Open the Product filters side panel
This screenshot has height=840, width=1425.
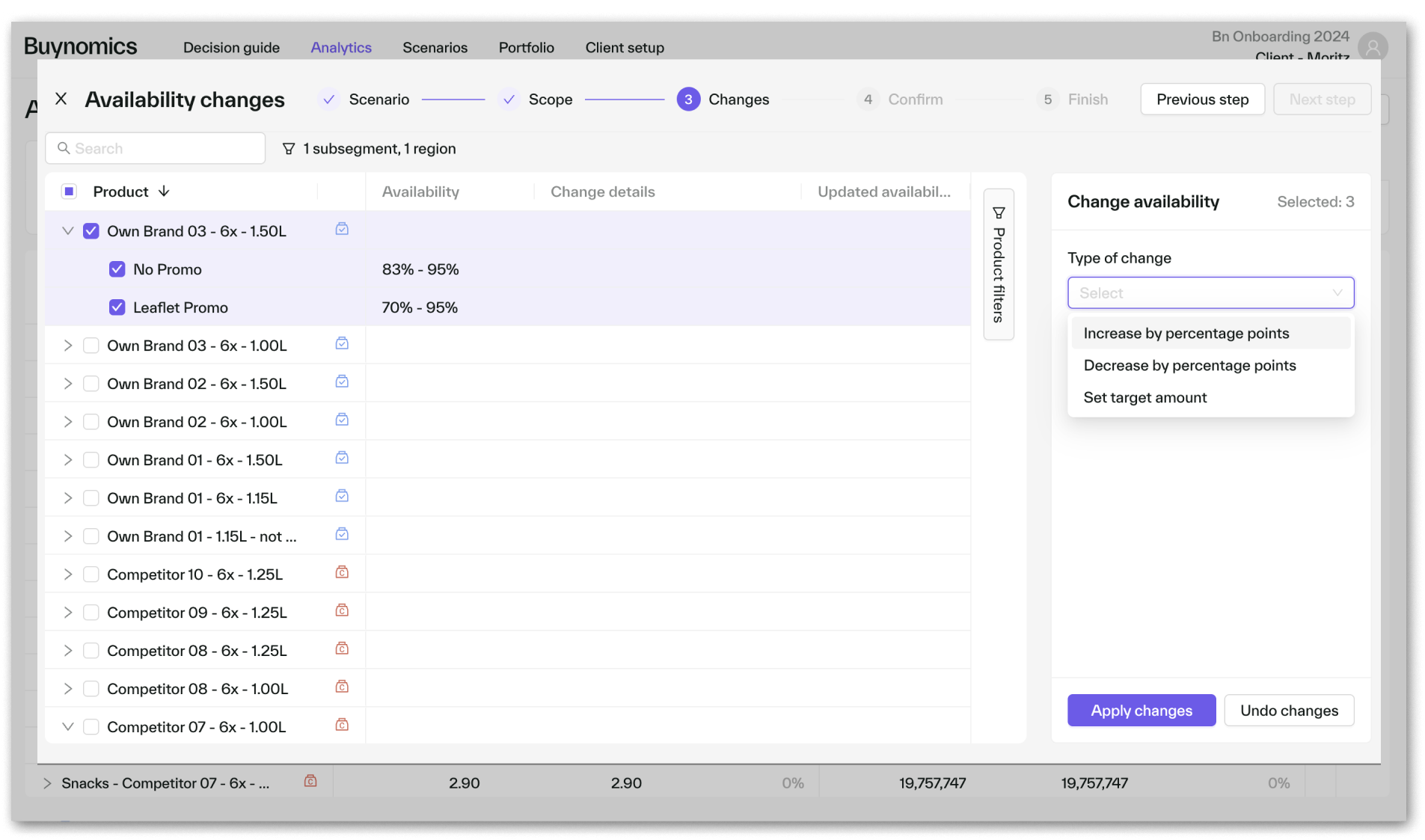tap(999, 264)
